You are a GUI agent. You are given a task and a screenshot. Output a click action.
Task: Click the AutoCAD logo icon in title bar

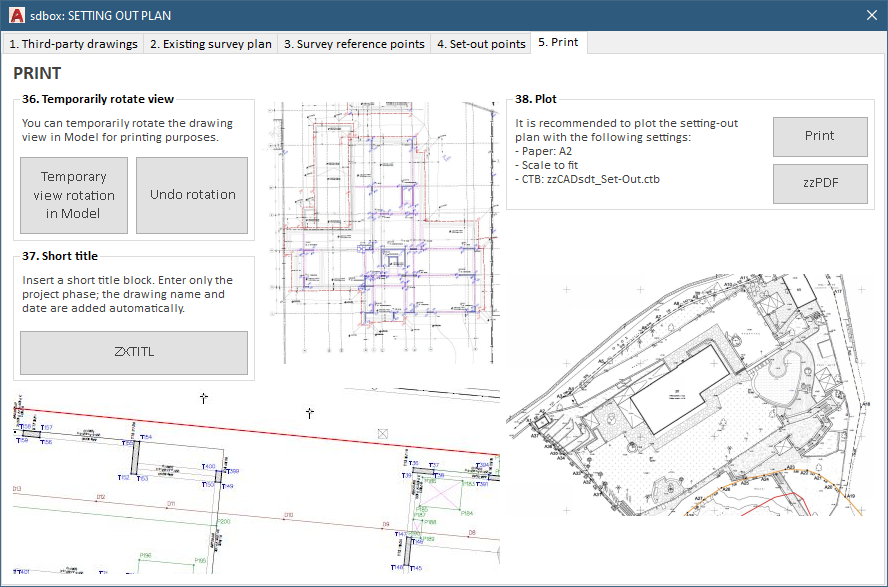(x=17, y=15)
